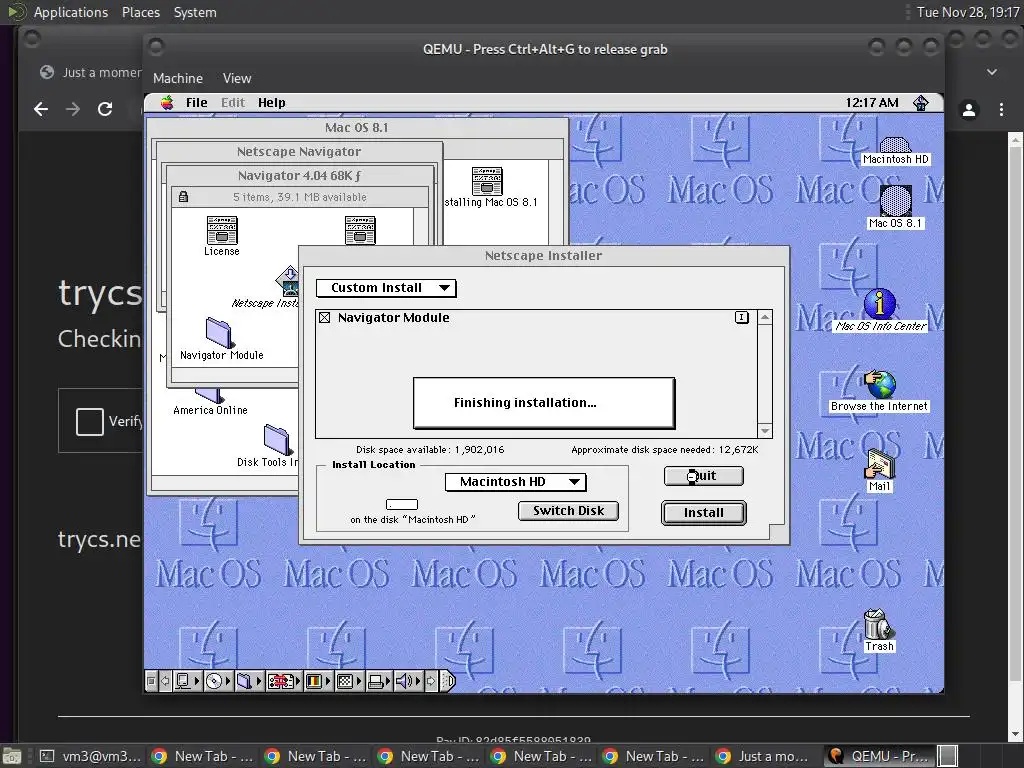
Task: Click the Location Manager control strip icon
Action: pos(280,681)
